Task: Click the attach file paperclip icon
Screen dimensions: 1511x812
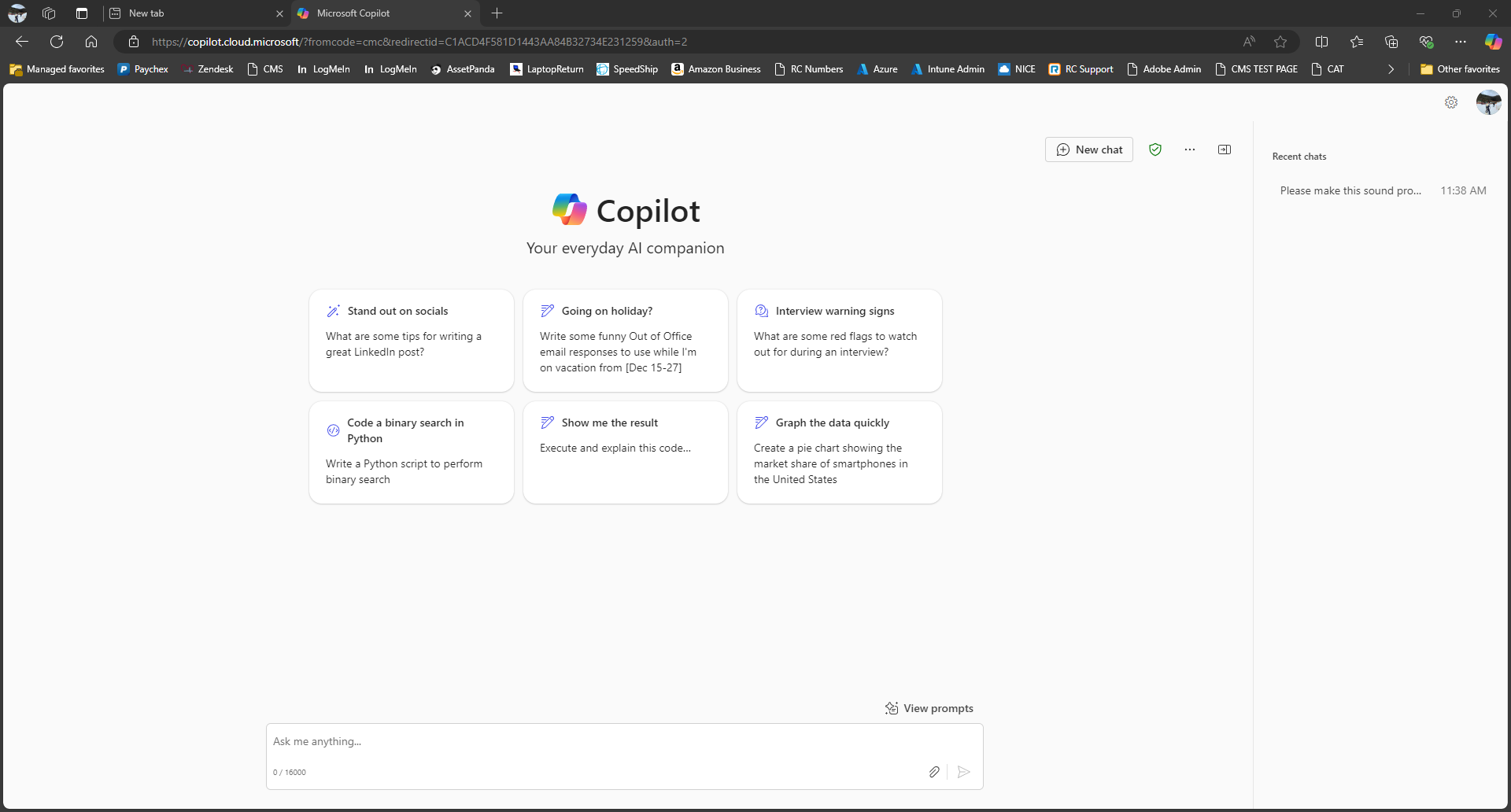Action: coord(934,772)
